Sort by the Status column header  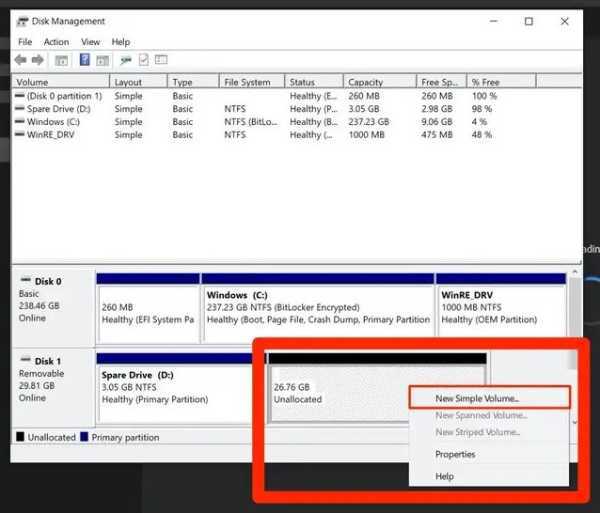(314, 82)
